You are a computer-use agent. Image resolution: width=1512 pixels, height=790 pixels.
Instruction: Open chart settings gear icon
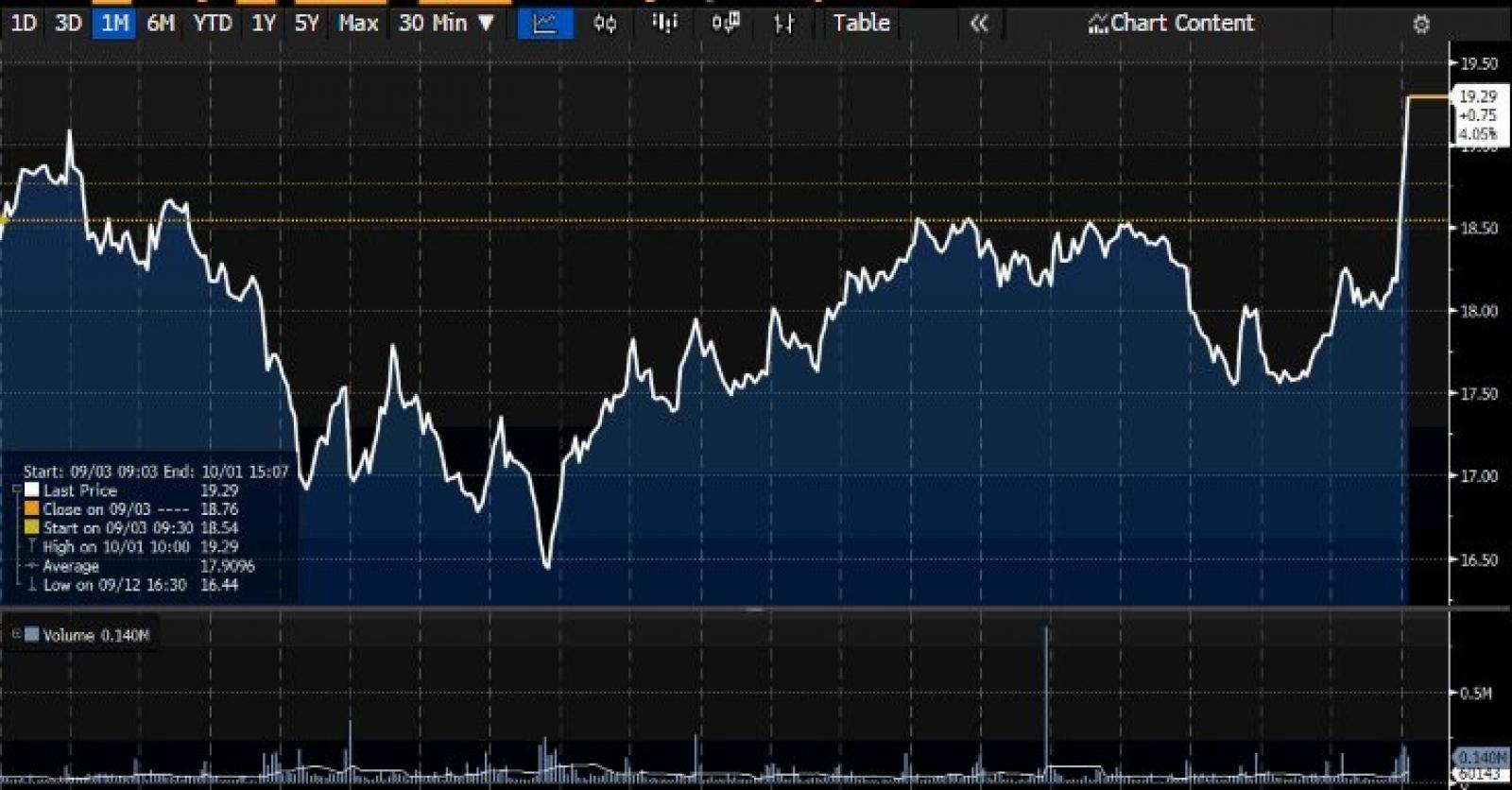tap(1421, 25)
